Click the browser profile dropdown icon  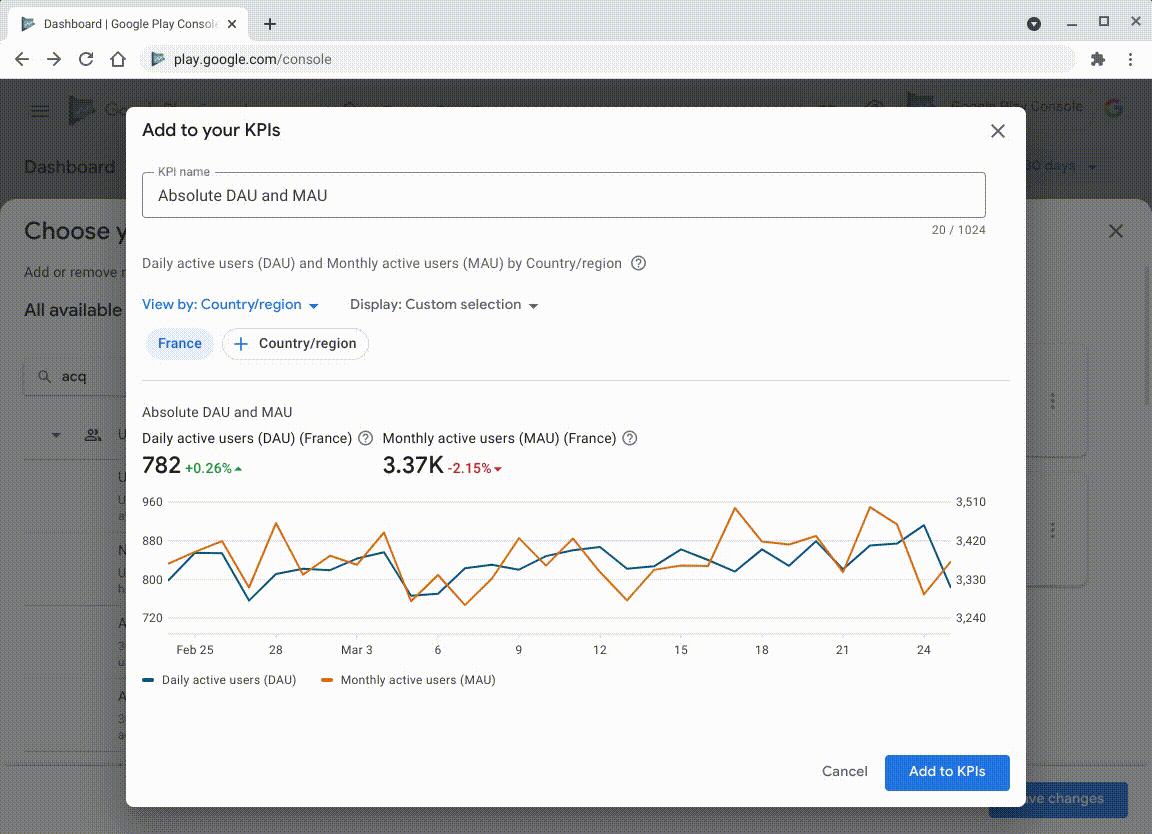click(x=1034, y=24)
